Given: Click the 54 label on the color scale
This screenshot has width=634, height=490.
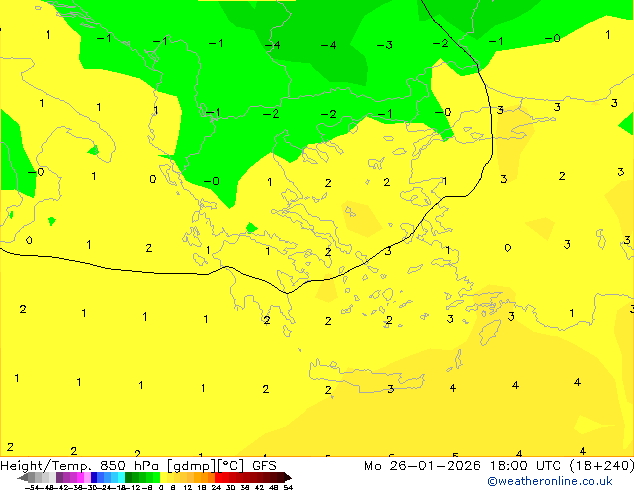Looking at the screenshot, I should pos(288,488).
